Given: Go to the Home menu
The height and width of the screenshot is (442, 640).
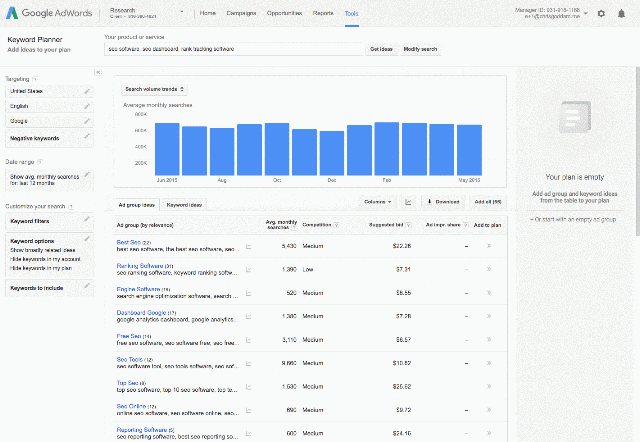Looking at the screenshot, I should [207, 13].
